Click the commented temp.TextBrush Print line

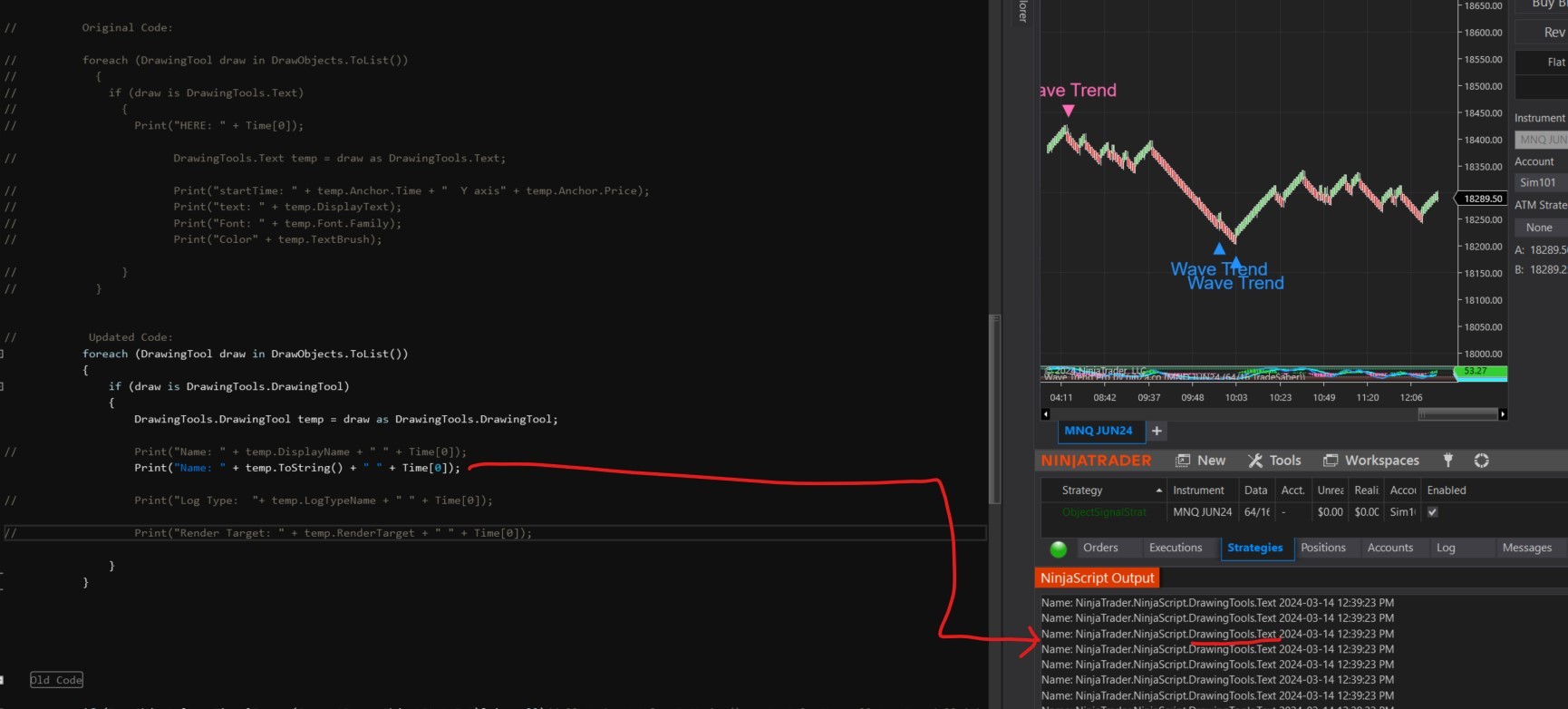[x=277, y=240]
